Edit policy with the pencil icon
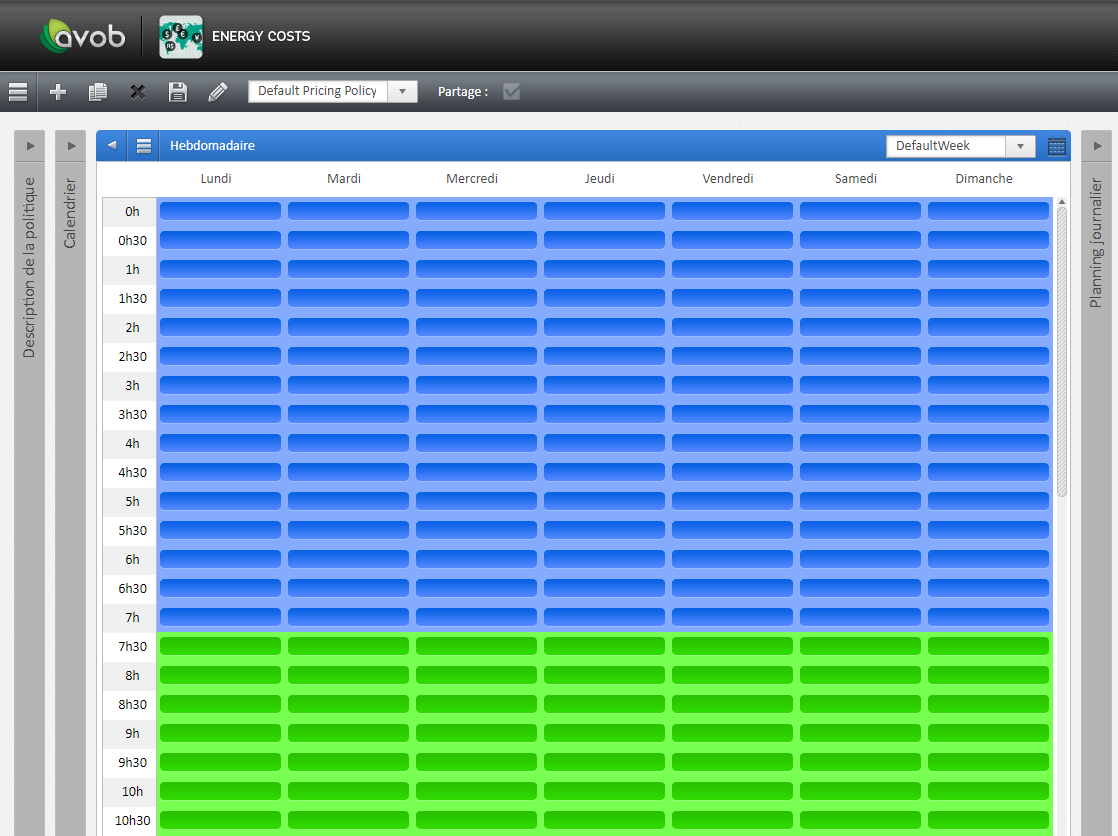The image size is (1118, 836). (x=217, y=91)
